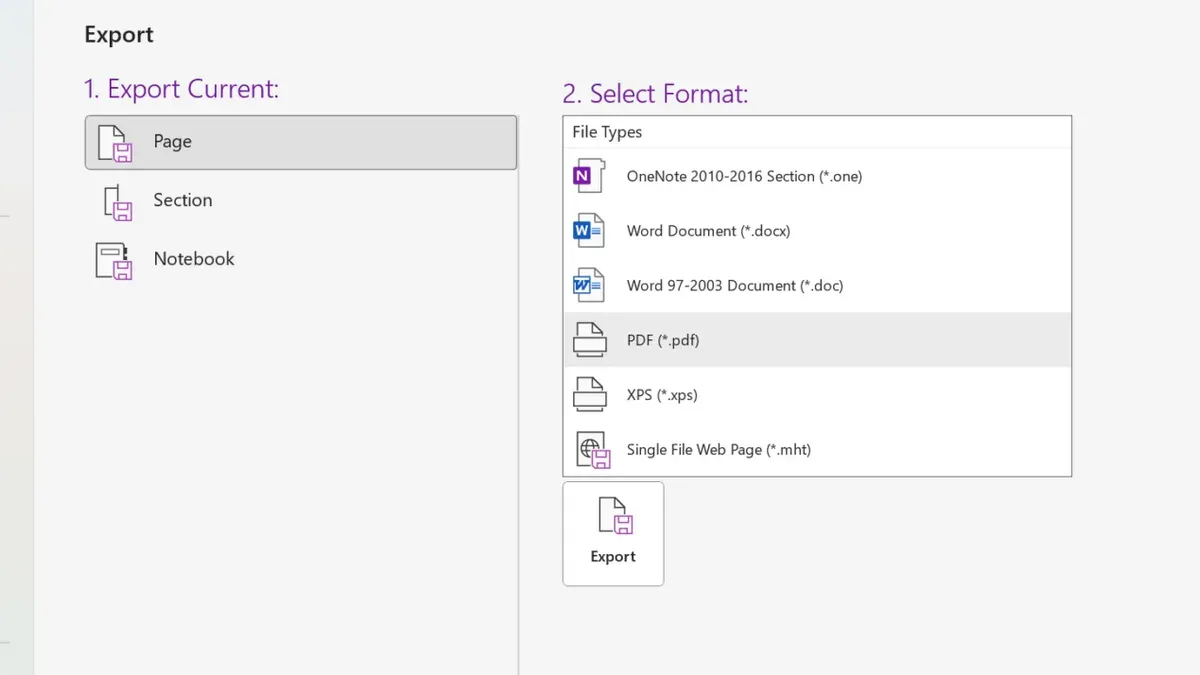Click the Page export icon
1200x675 pixels.
(x=115, y=143)
